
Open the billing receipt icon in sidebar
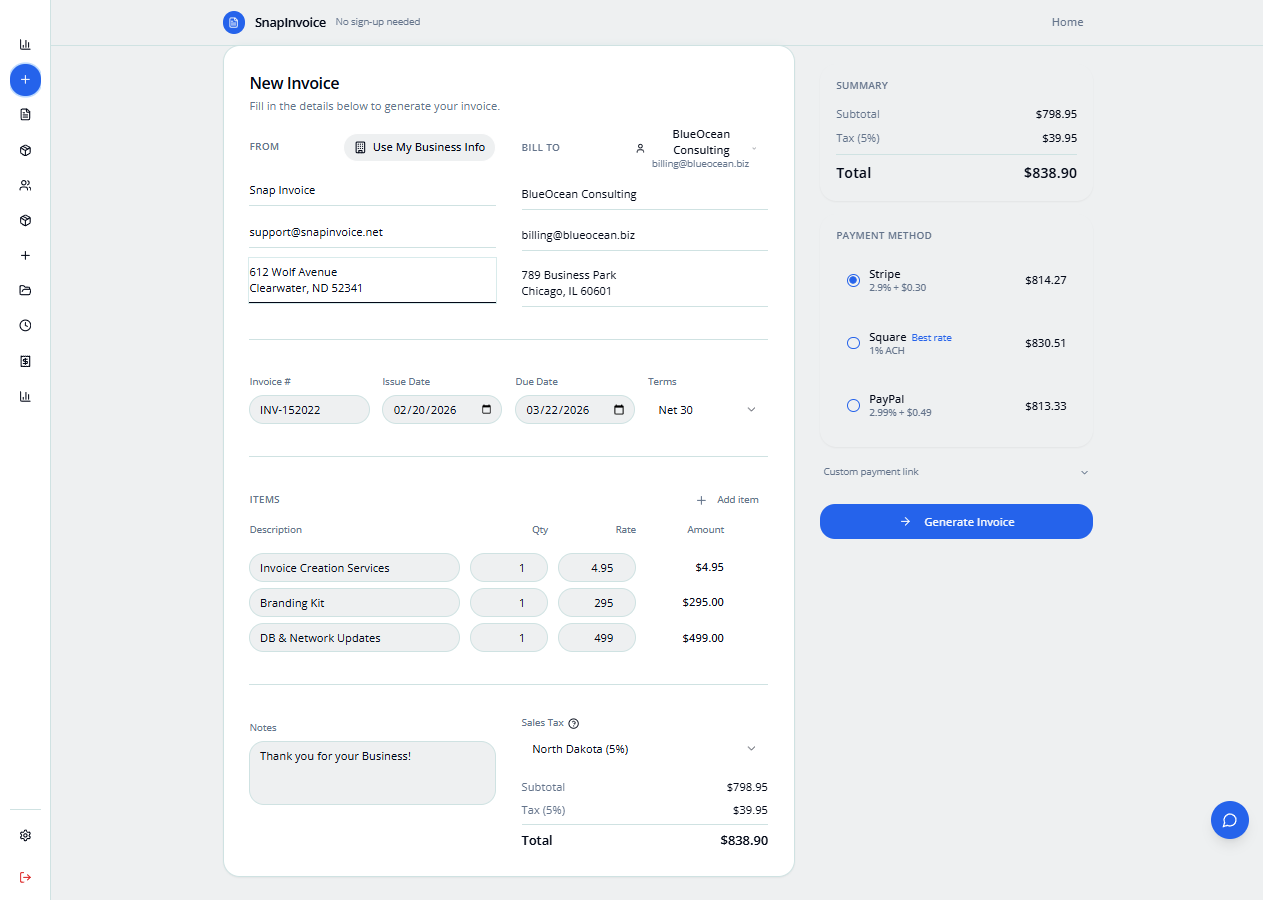coord(25,361)
